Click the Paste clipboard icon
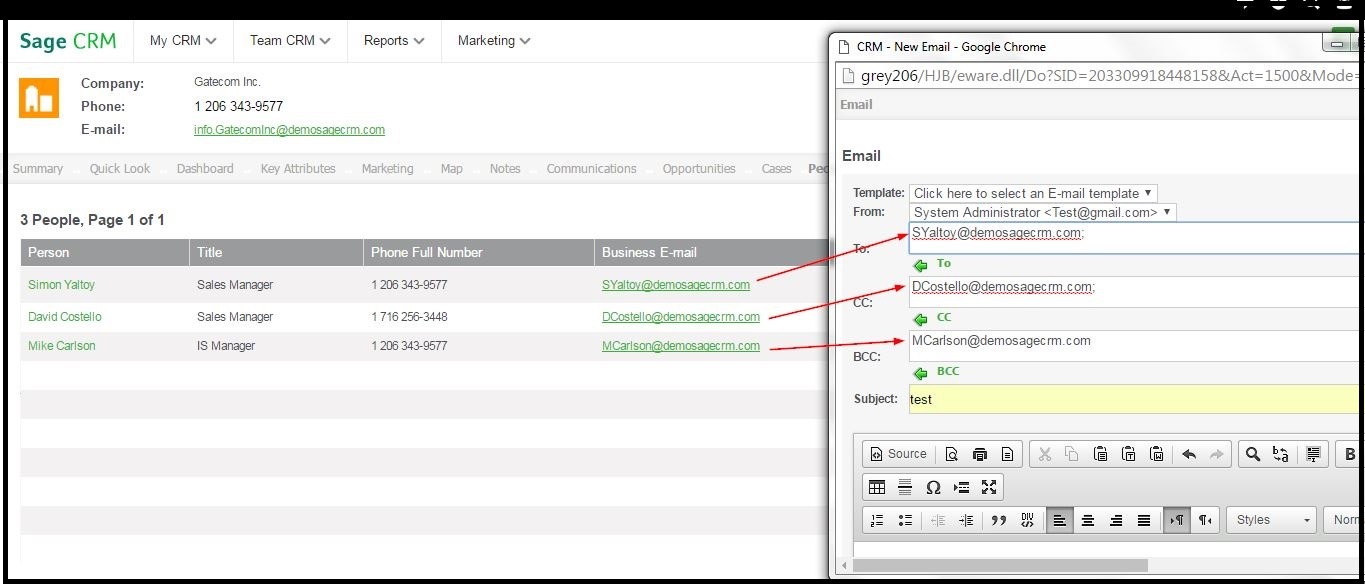 (x=1100, y=454)
